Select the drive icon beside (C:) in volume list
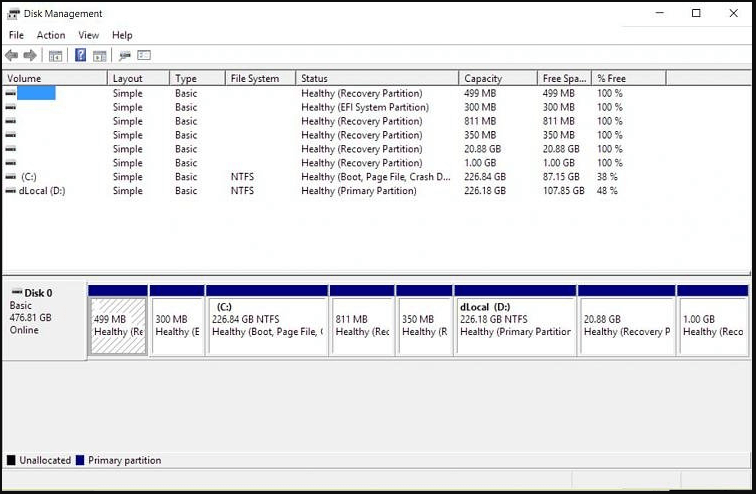Screen dimensions: 756x494 pos(11,177)
